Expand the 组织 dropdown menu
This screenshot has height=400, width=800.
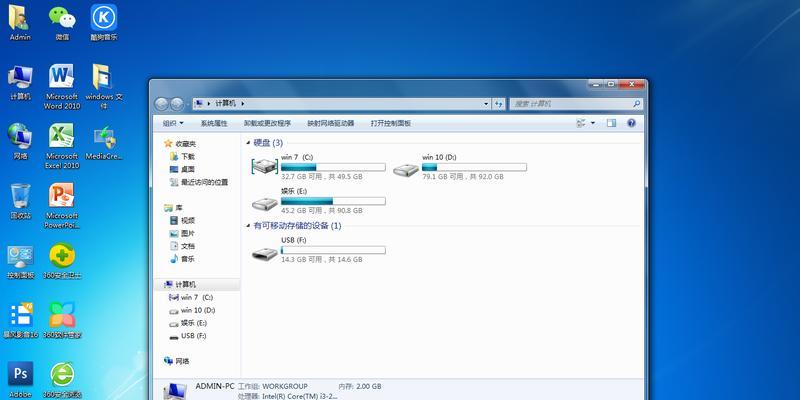[170, 123]
